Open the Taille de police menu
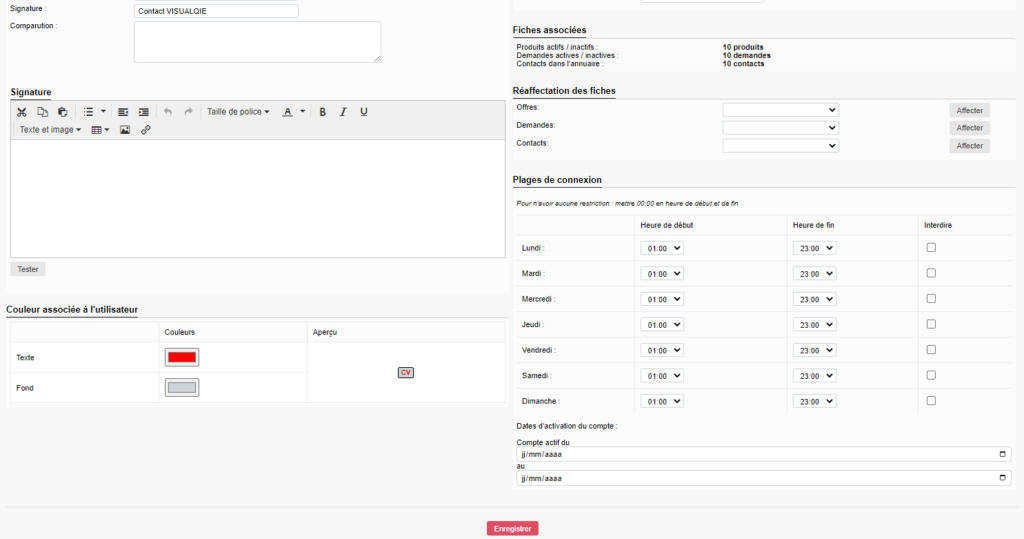This screenshot has height=539, width=1024. (x=238, y=112)
